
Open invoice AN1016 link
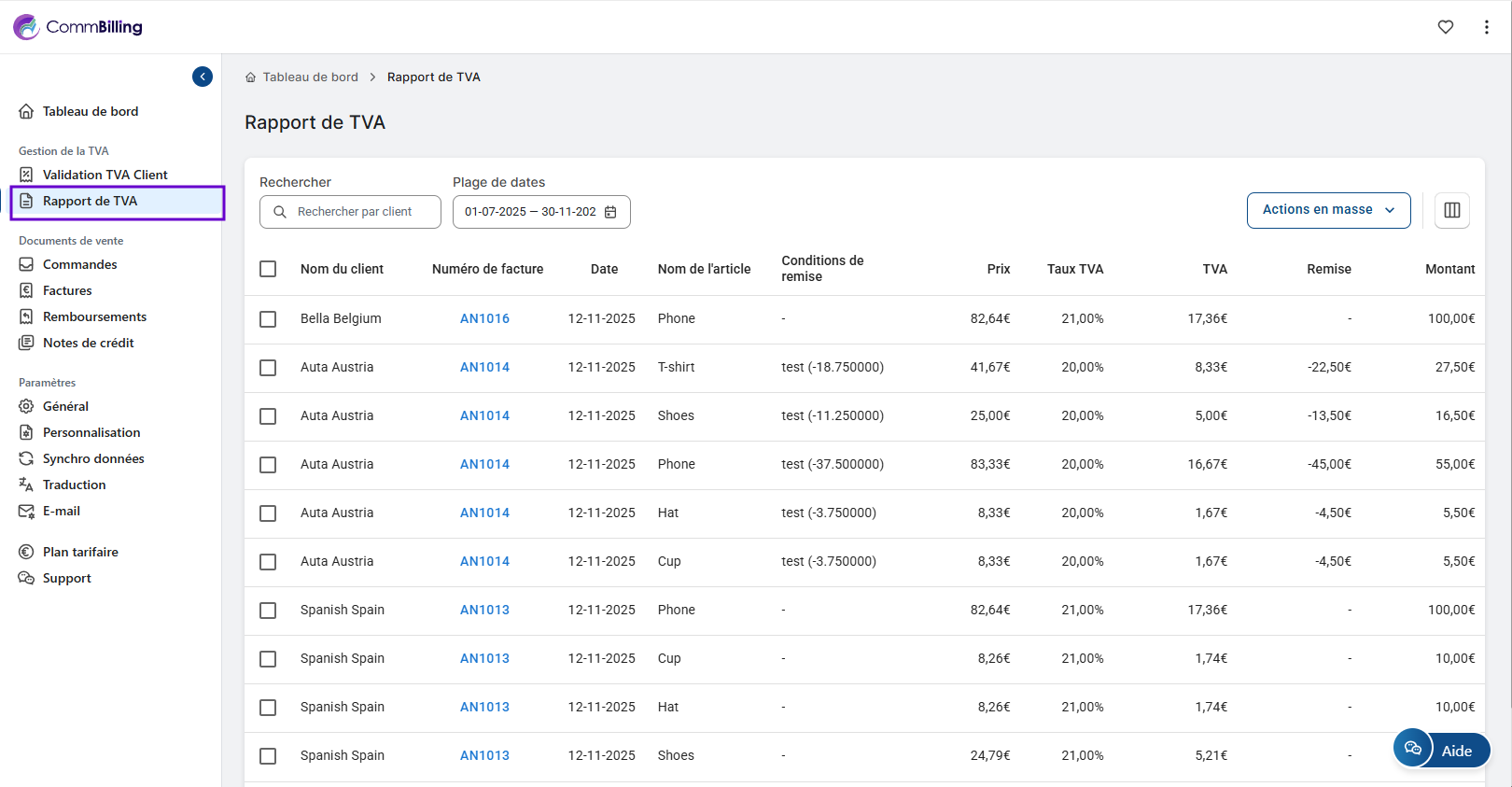coord(484,318)
